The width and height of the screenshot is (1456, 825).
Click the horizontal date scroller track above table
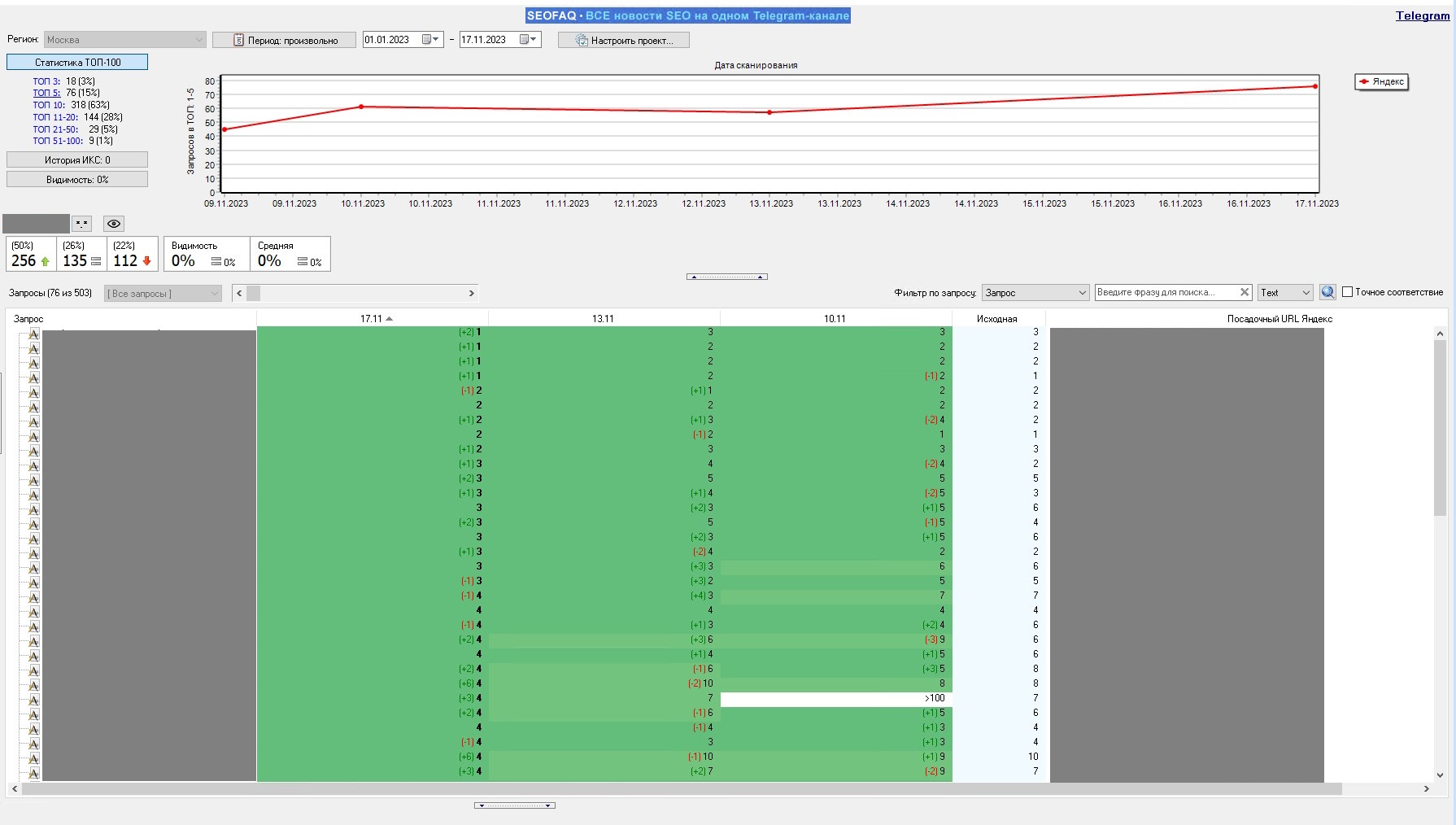358,293
